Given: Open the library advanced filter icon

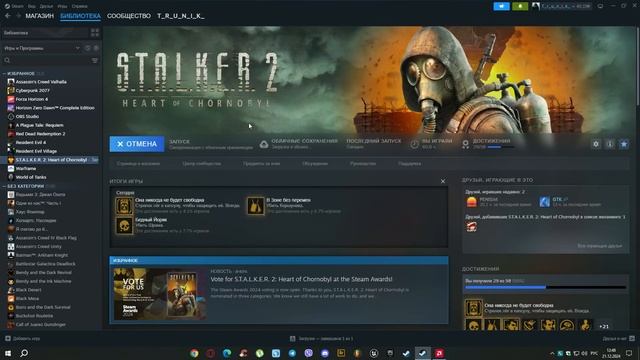Looking at the screenshot, I should tap(95, 60).
